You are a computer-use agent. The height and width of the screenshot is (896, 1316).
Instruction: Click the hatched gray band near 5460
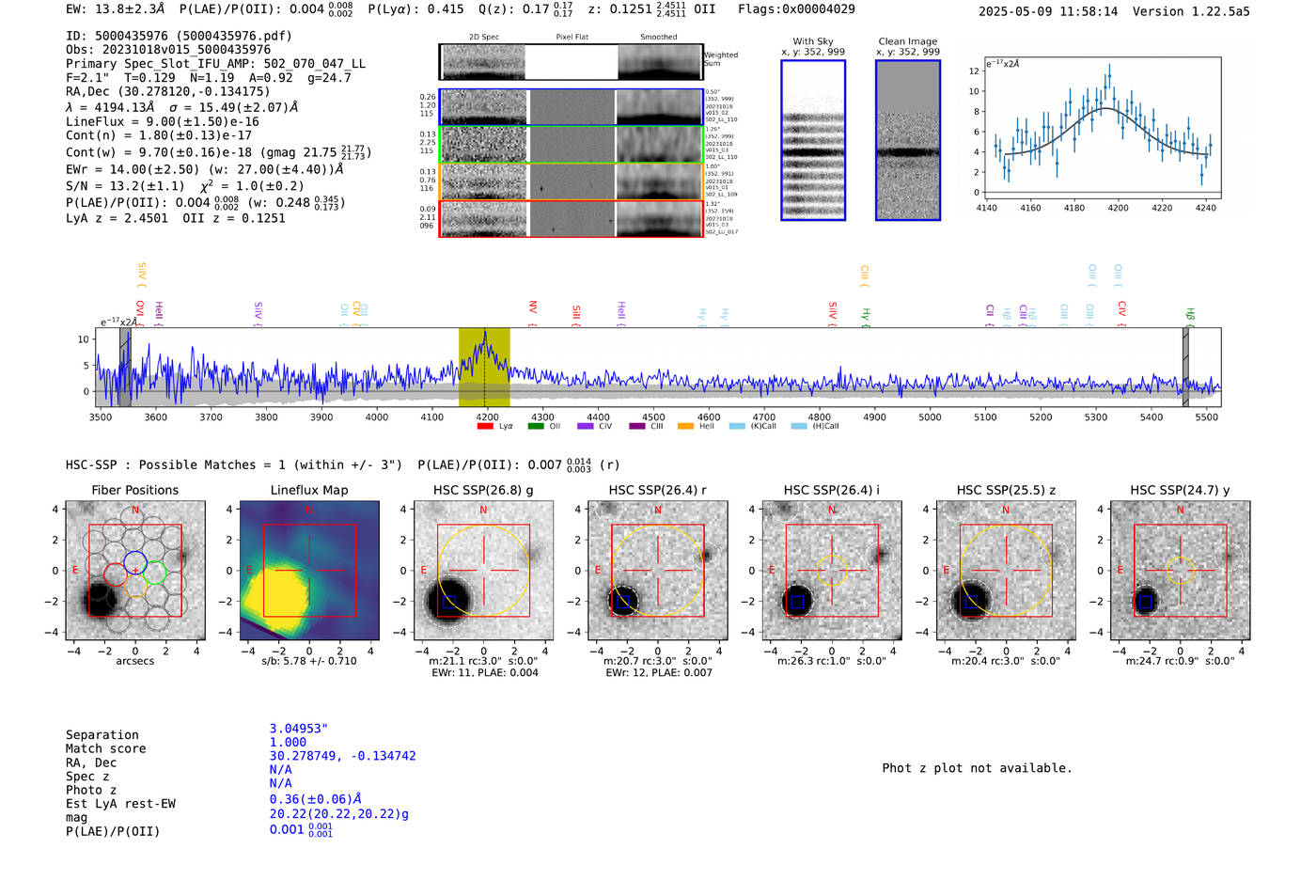point(1185,367)
